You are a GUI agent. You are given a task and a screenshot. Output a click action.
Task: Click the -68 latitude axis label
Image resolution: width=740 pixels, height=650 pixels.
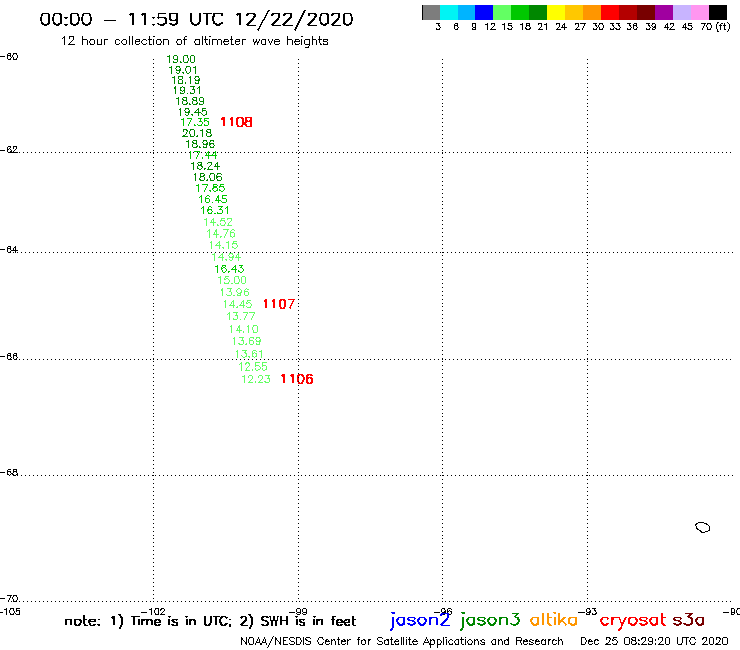9,473
